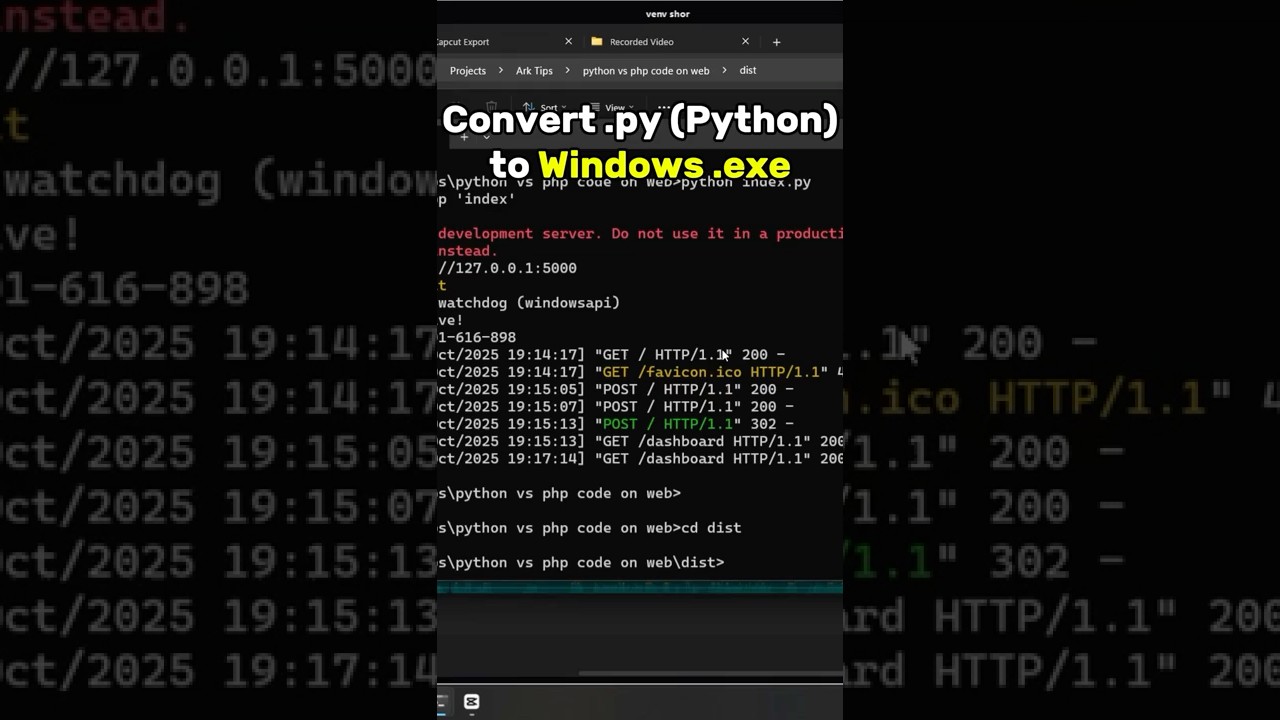Close the Capcut Export tab

click(568, 42)
